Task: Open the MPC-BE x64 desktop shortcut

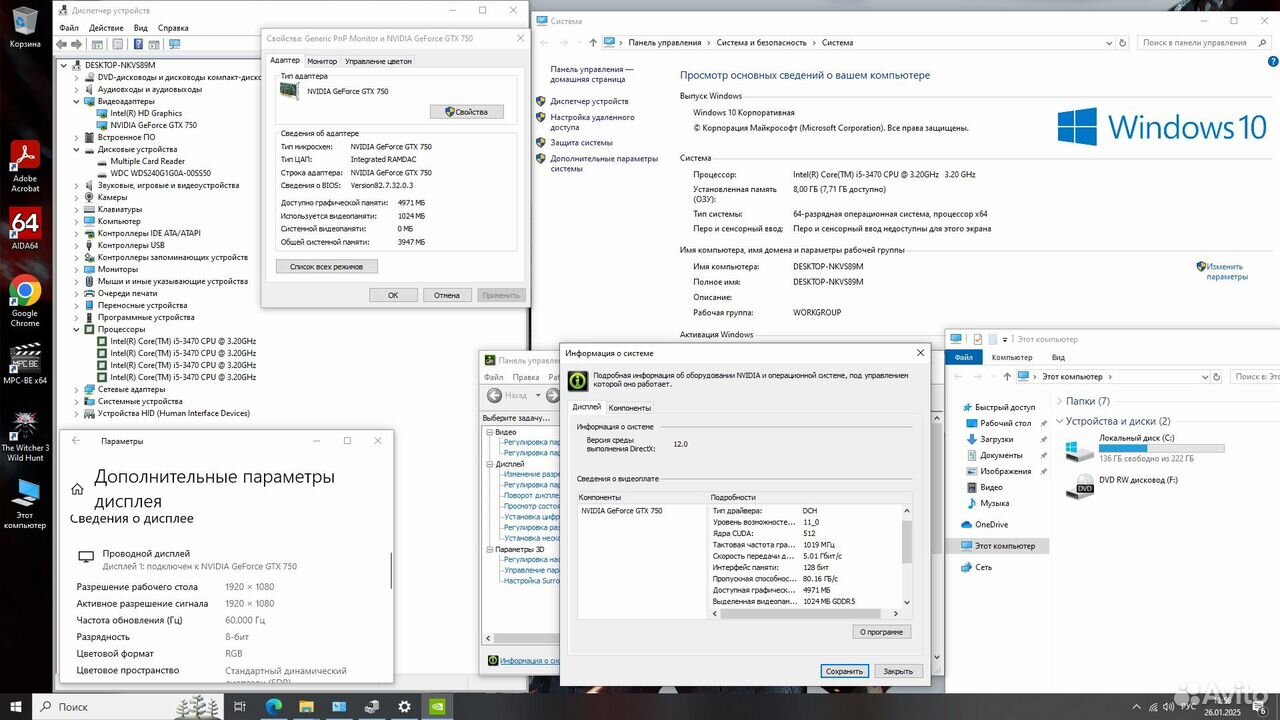Action: pyautogui.click(x=25, y=363)
